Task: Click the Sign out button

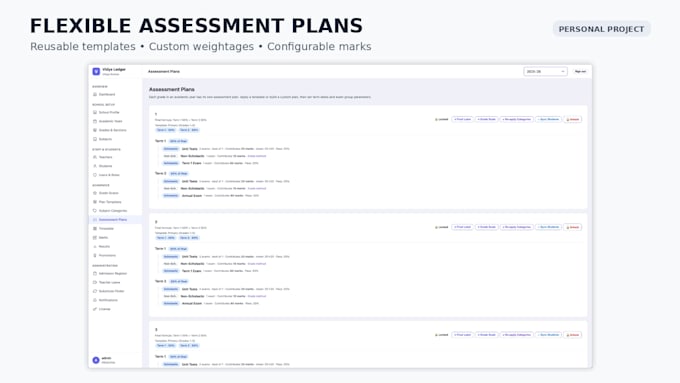Action: coord(580,72)
